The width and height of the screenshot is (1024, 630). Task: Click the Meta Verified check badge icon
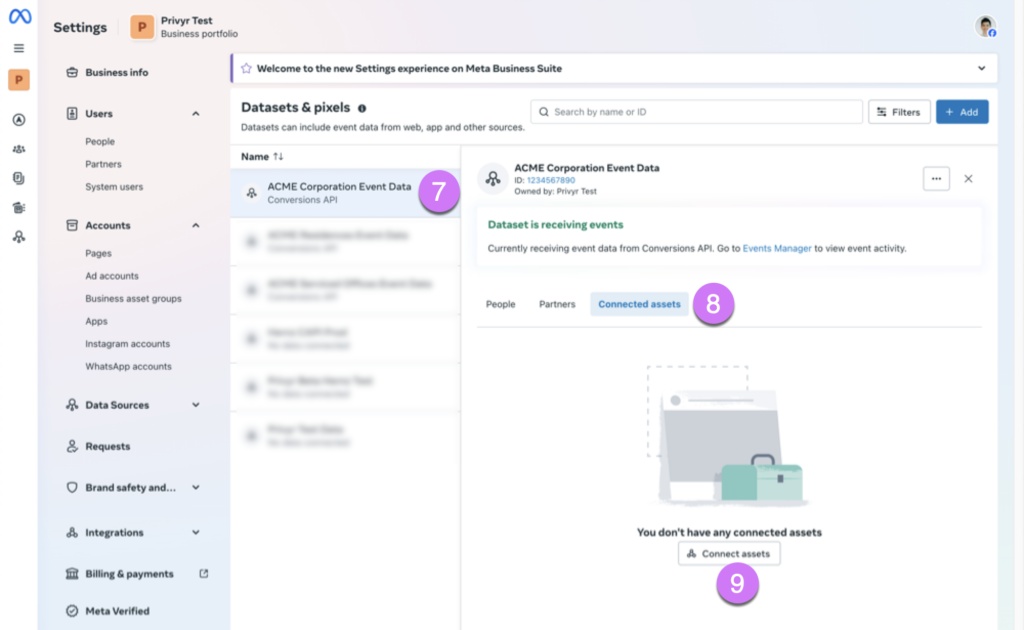pyautogui.click(x=72, y=611)
